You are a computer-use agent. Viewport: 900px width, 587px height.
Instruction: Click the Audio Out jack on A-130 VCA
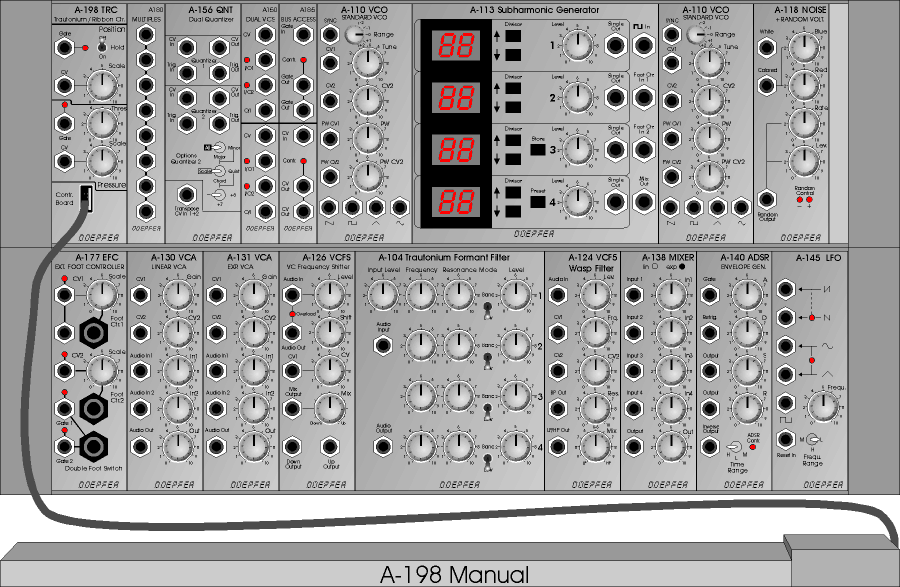[140, 446]
